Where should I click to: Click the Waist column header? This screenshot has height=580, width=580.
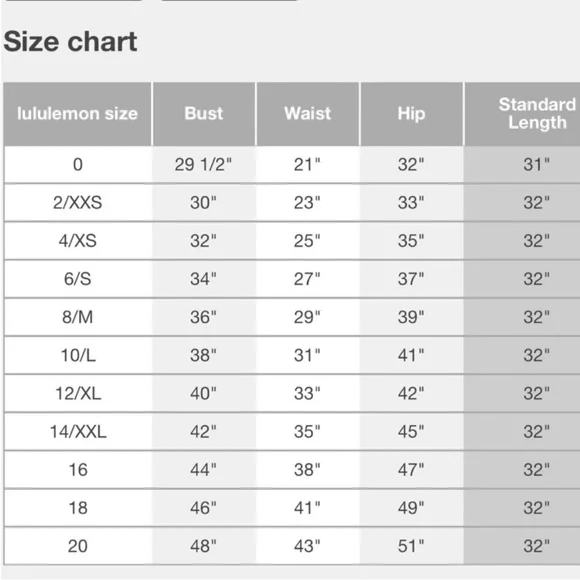[x=307, y=114]
